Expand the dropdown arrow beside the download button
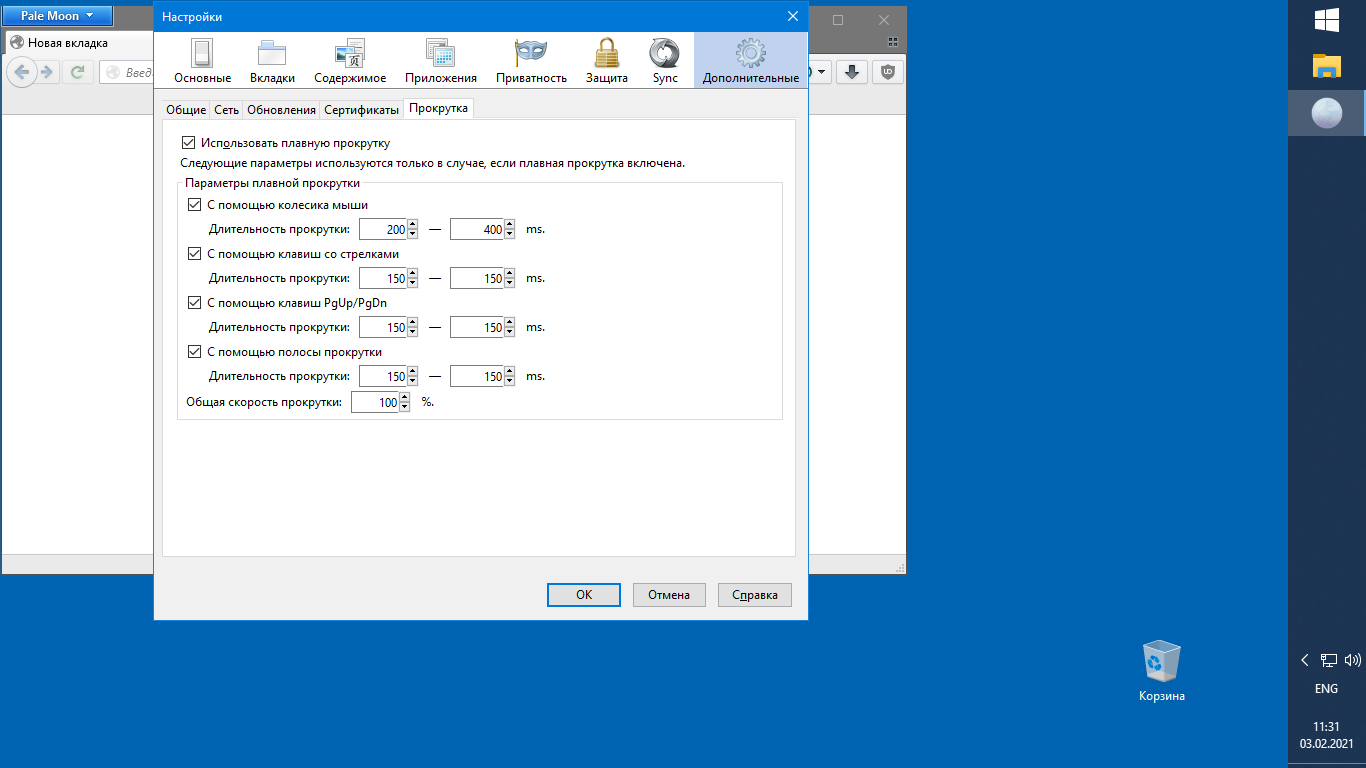Screen dimensions: 1366x768 tap(822, 72)
